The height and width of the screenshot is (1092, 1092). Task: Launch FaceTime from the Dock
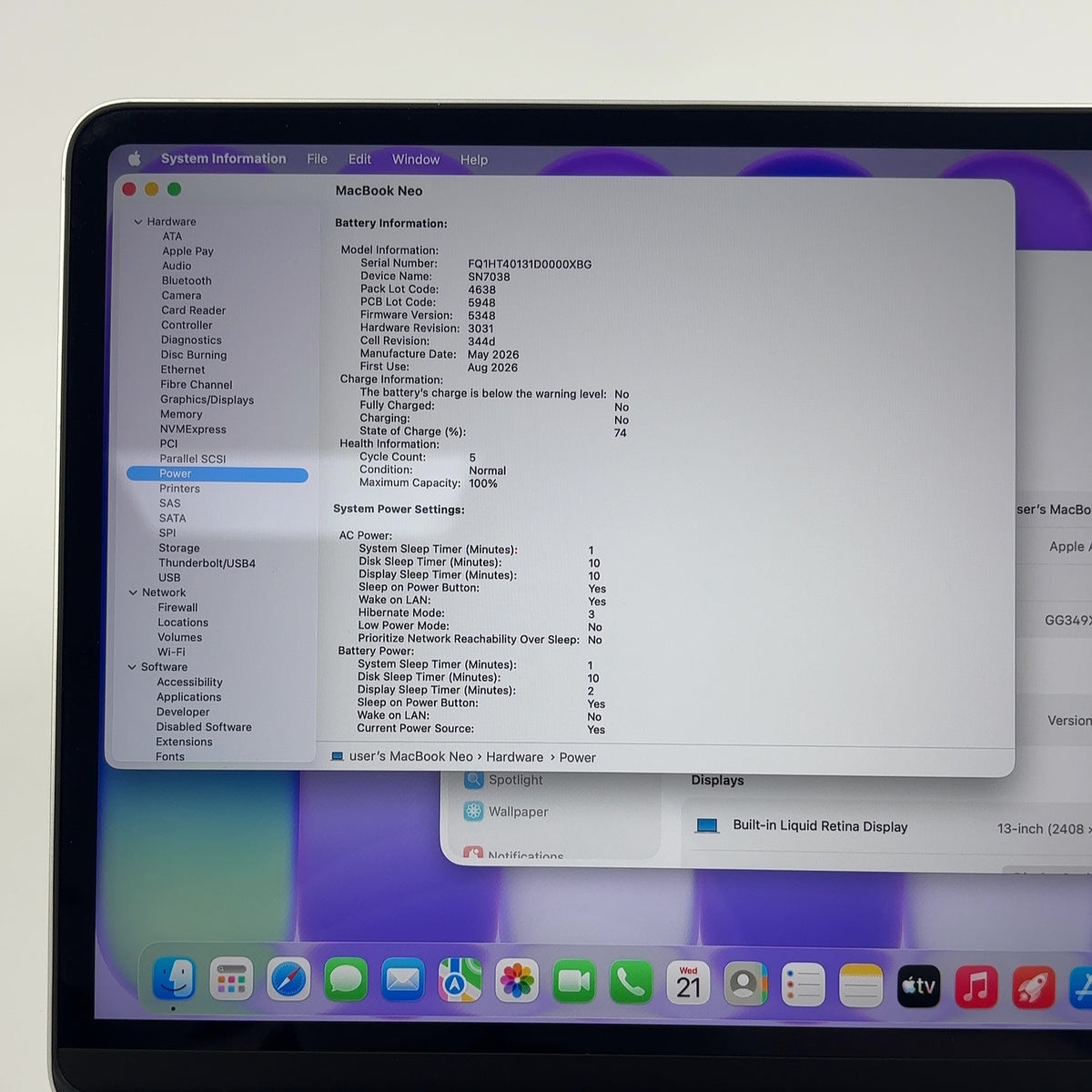click(574, 982)
